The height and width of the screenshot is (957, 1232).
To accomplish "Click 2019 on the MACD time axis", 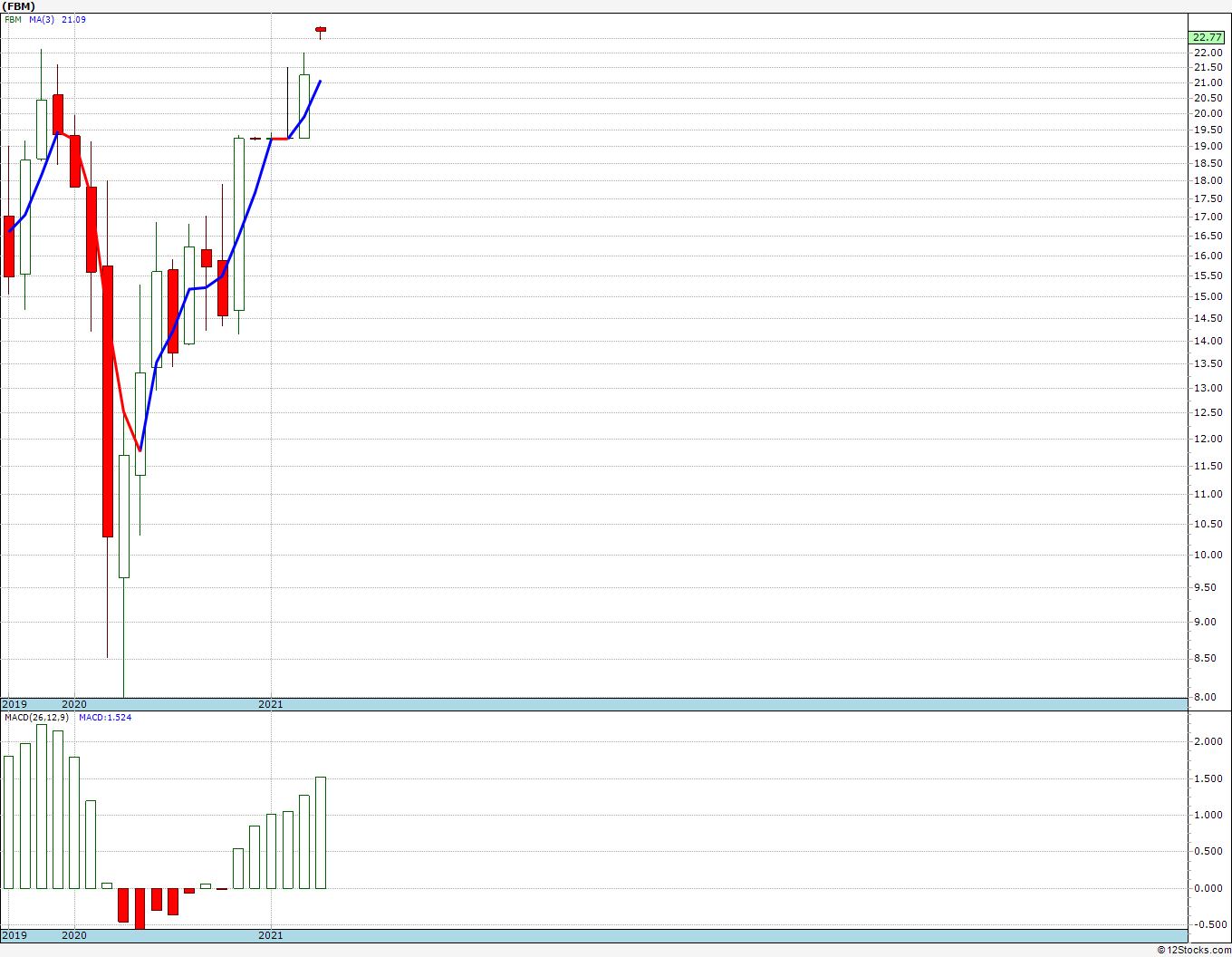I will click(14, 935).
